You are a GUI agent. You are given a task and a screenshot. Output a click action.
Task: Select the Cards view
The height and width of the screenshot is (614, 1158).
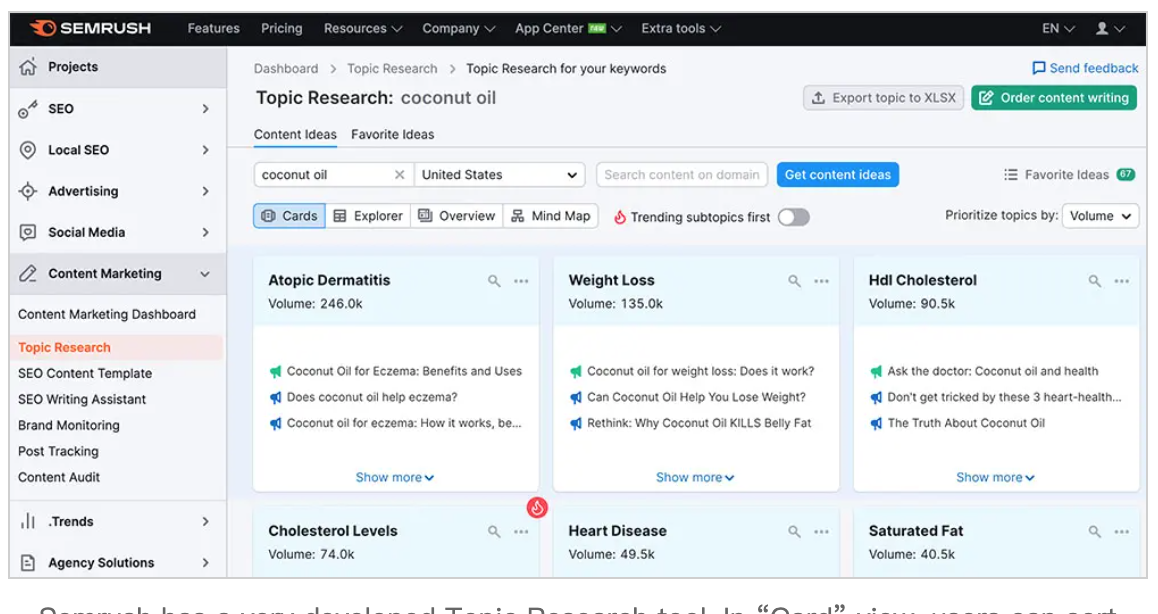pyautogui.click(x=290, y=216)
